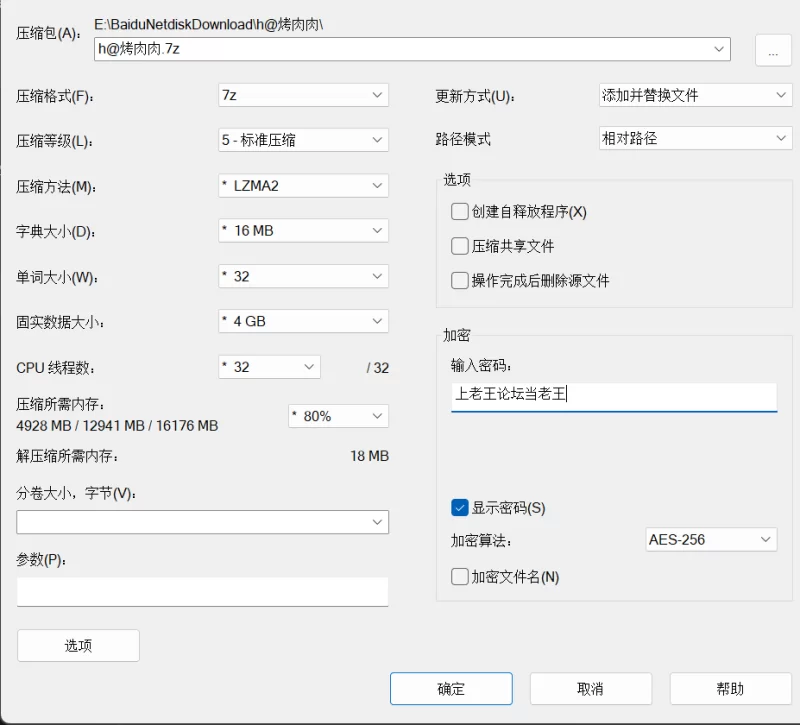This screenshot has height=725, width=800.
Task: Open the 更新方式 '添加并替换文件' dropdown
Action: pyautogui.click(x=696, y=95)
